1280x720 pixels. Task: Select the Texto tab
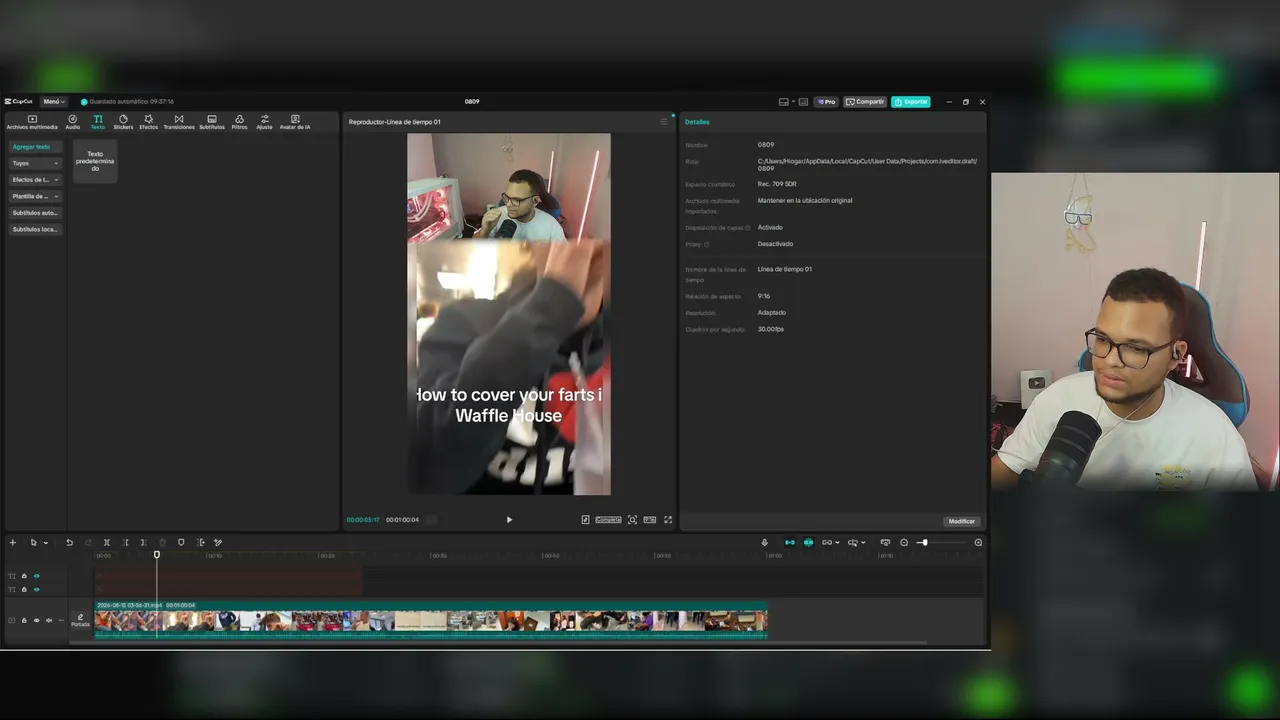tap(98, 122)
